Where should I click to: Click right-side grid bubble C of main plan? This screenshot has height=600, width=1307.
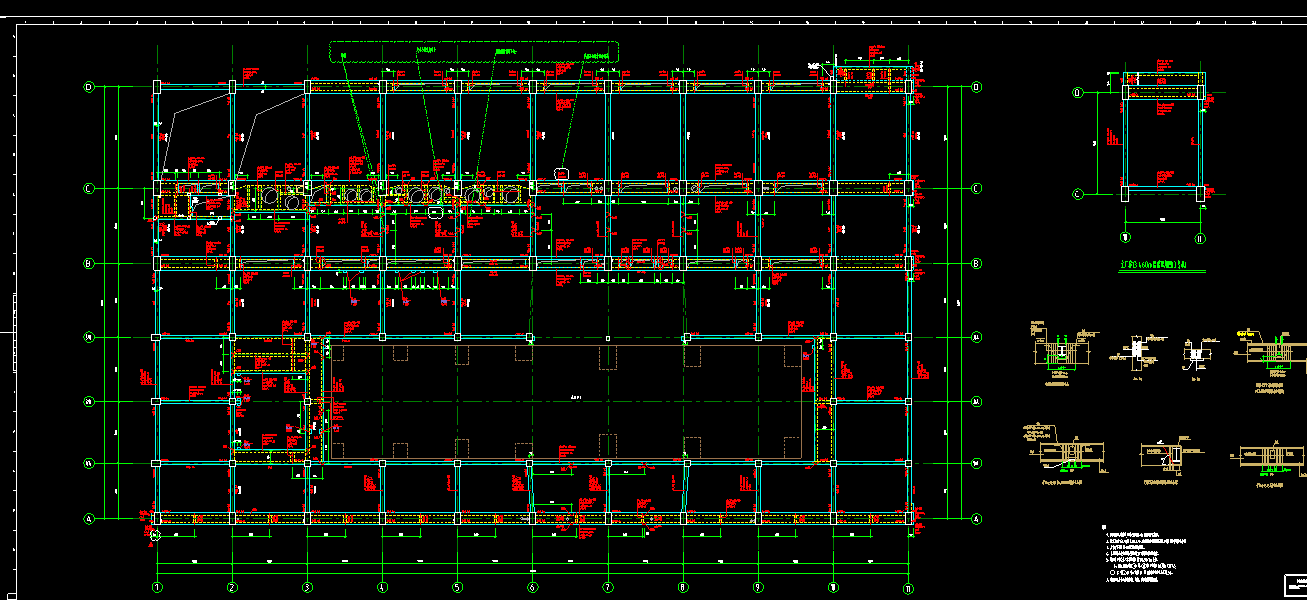point(976,188)
